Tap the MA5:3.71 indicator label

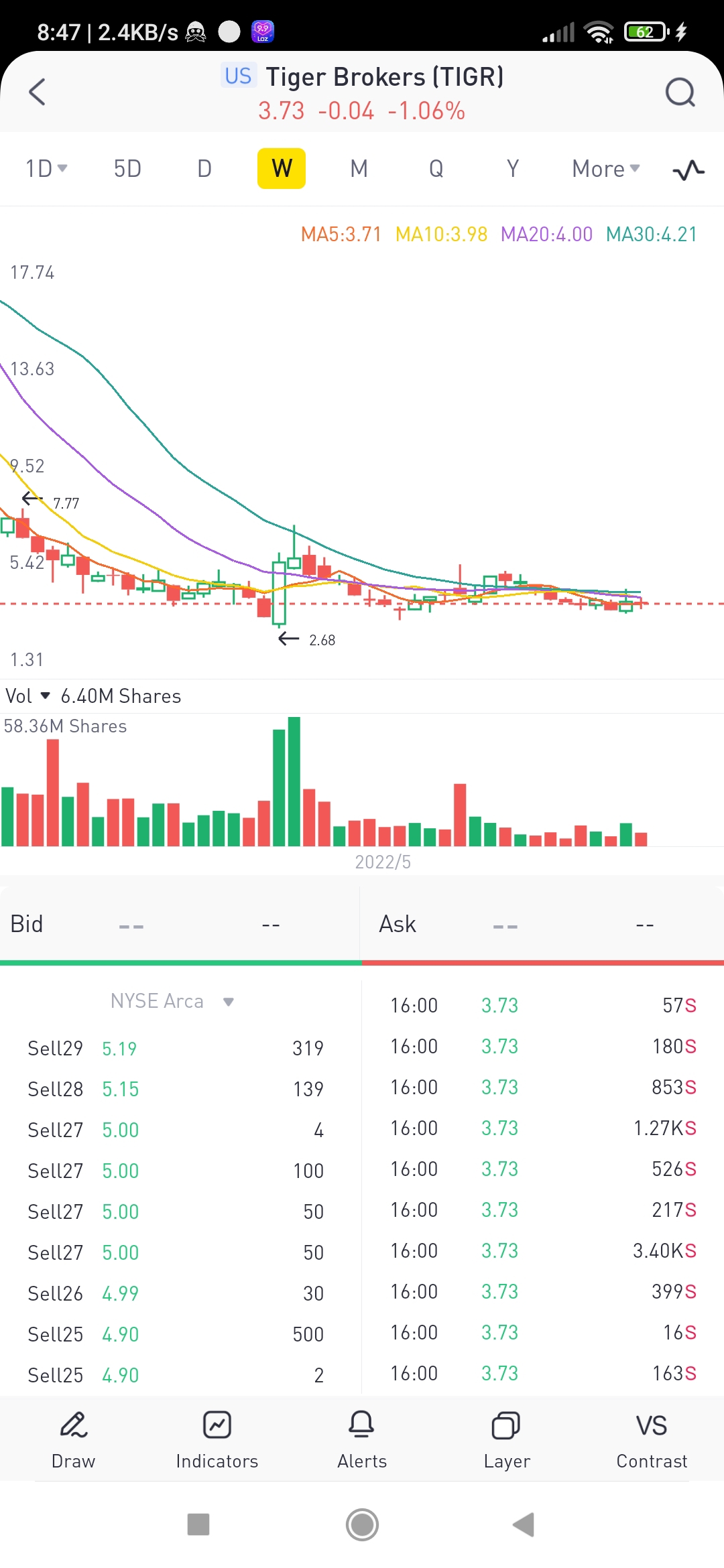tap(341, 235)
